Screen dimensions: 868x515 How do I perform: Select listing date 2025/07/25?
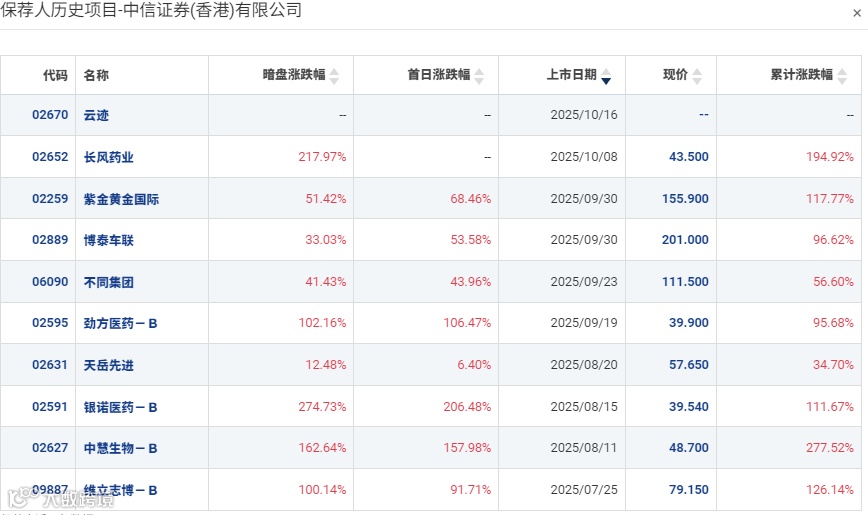pos(583,490)
